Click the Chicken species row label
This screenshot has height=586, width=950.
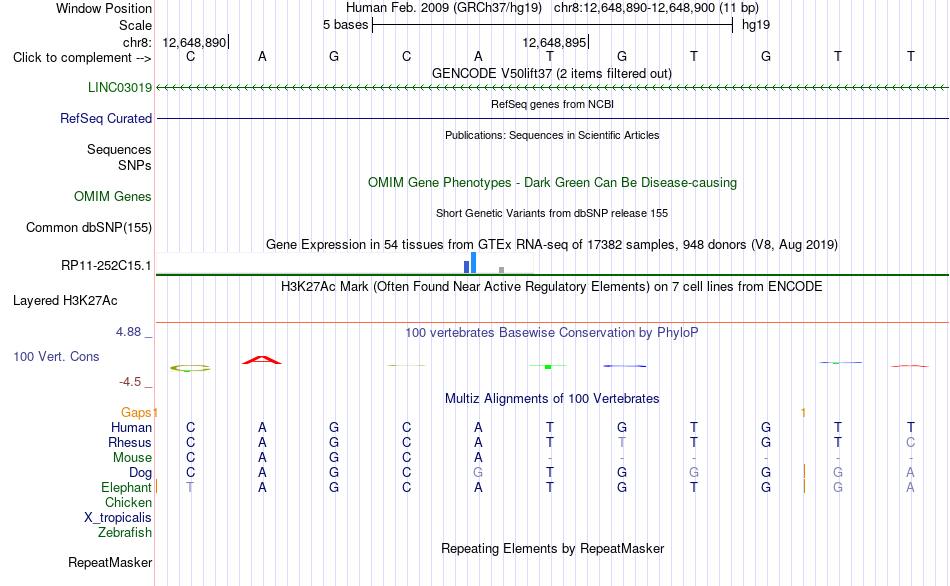[128, 502]
